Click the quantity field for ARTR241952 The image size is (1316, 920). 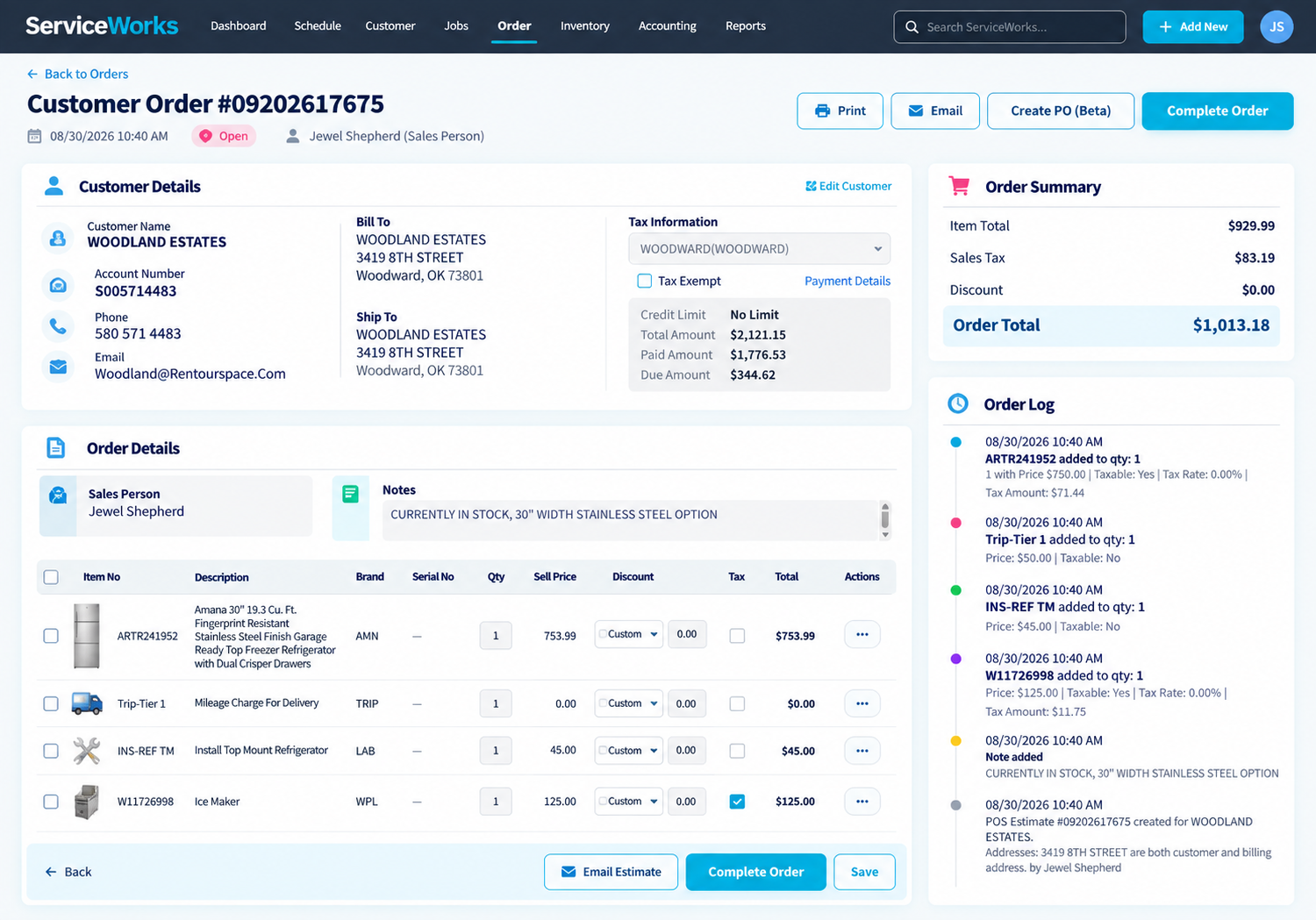click(496, 636)
